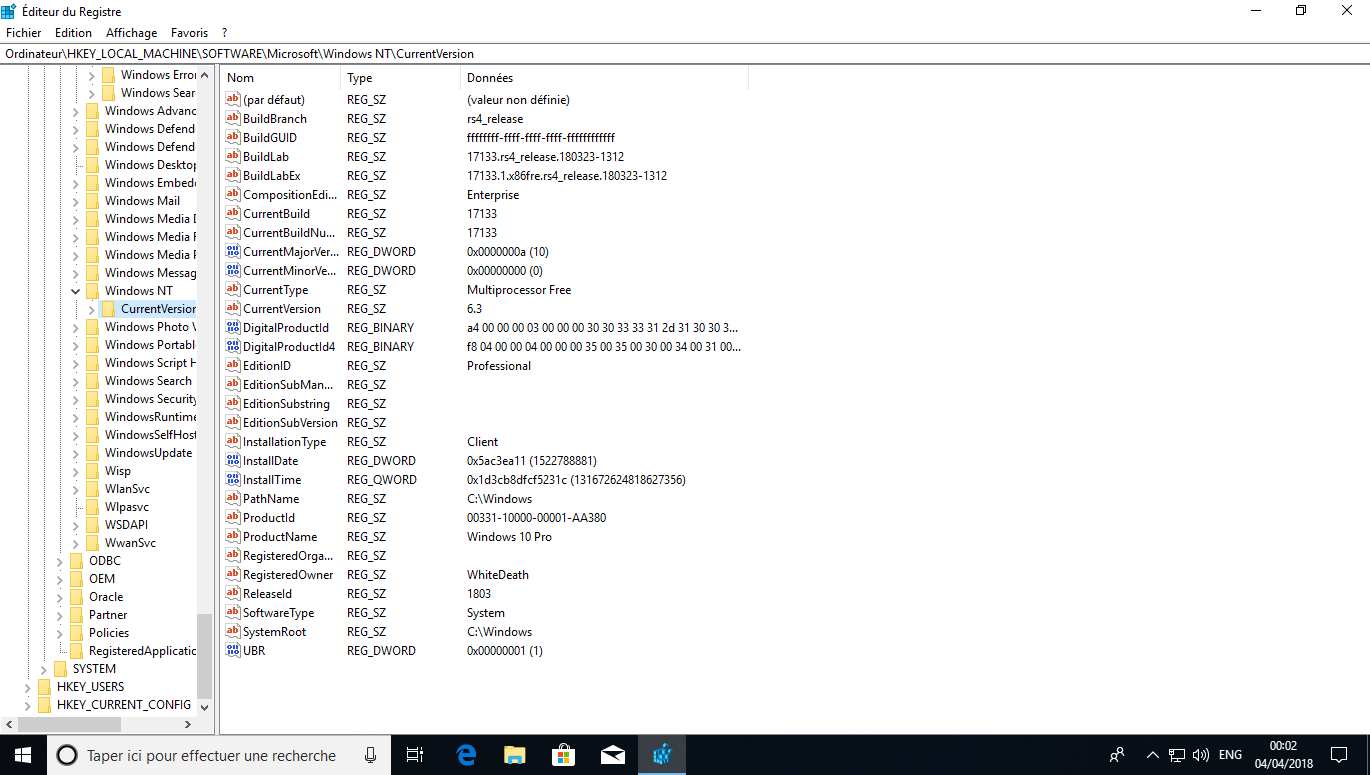Click the registry path address bar

click(x=684, y=54)
